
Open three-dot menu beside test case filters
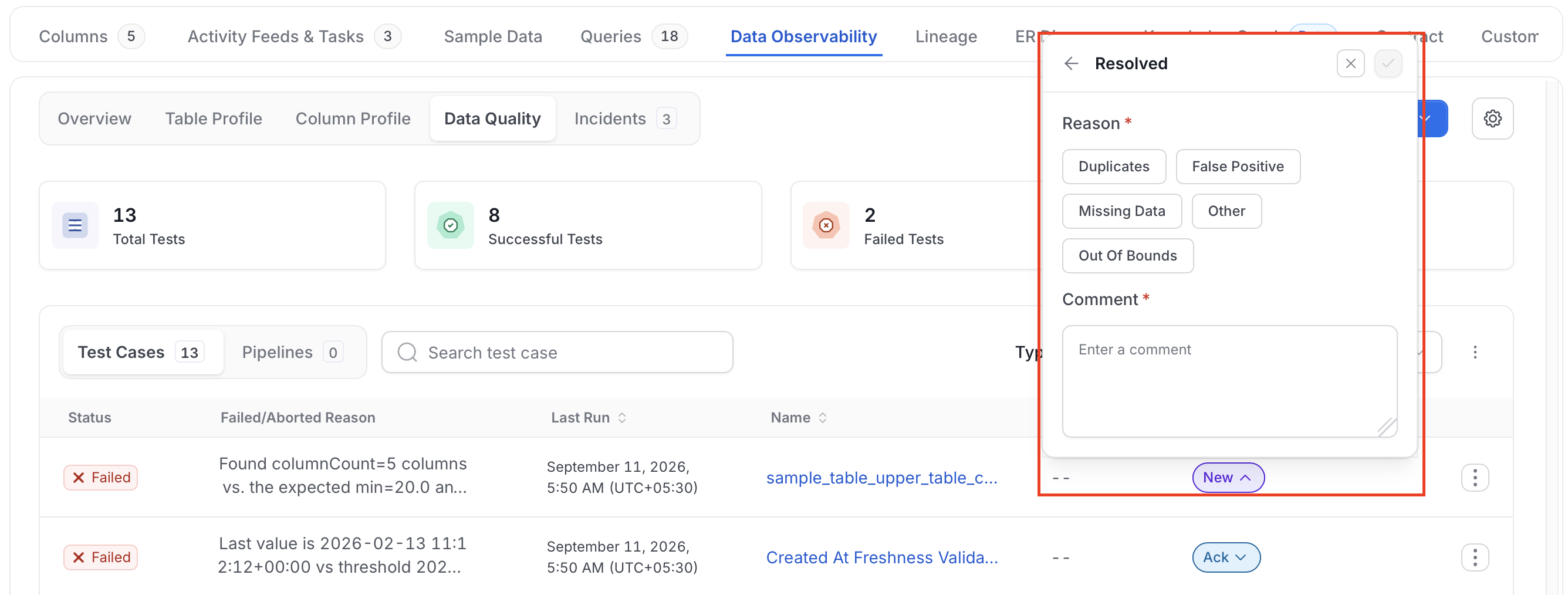coord(1474,352)
